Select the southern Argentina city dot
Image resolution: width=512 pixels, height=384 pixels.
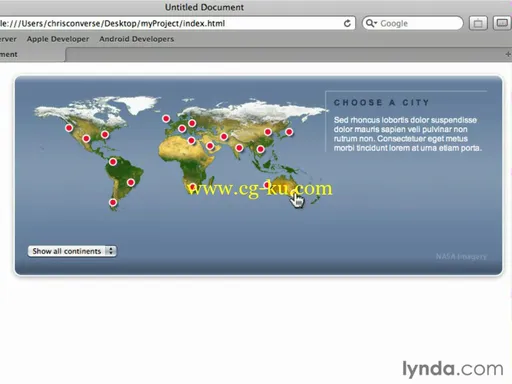pos(113,202)
